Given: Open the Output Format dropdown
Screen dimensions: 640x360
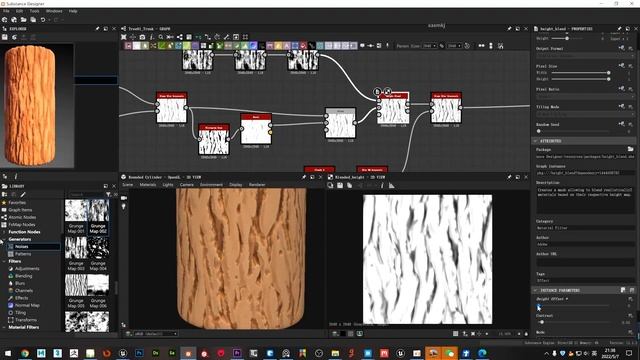Looking at the screenshot, I should coord(585,55).
